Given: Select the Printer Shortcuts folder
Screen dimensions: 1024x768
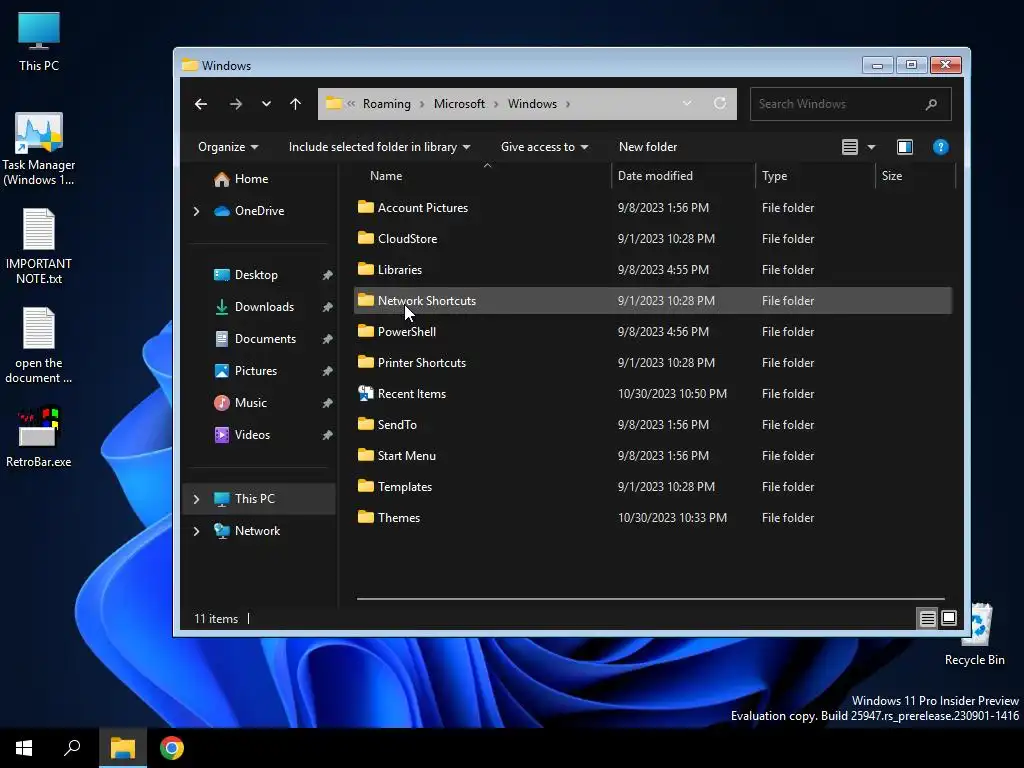Looking at the screenshot, I should click(x=652, y=362).
